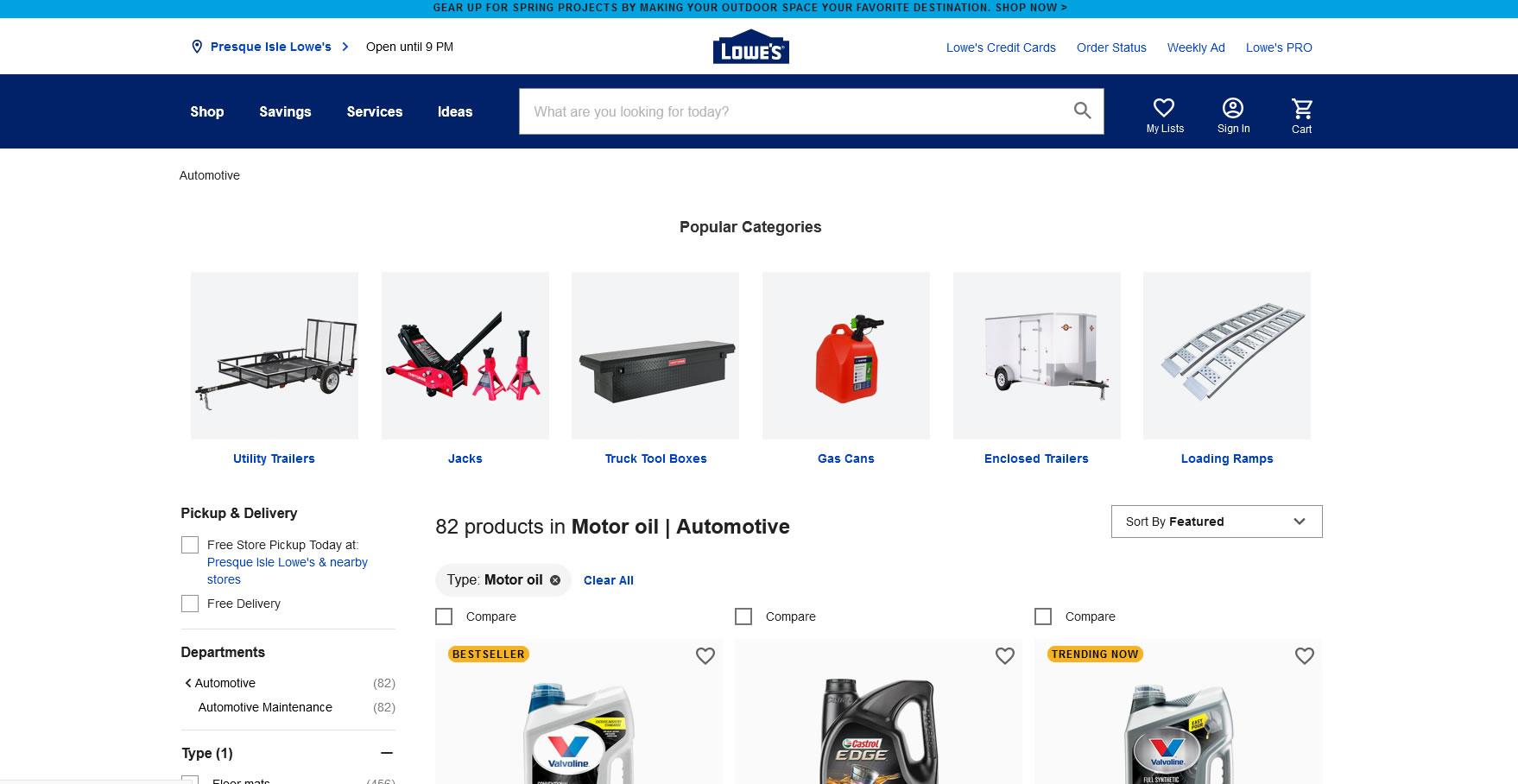Save the Valvoline bestseller product with heart

(705, 656)
